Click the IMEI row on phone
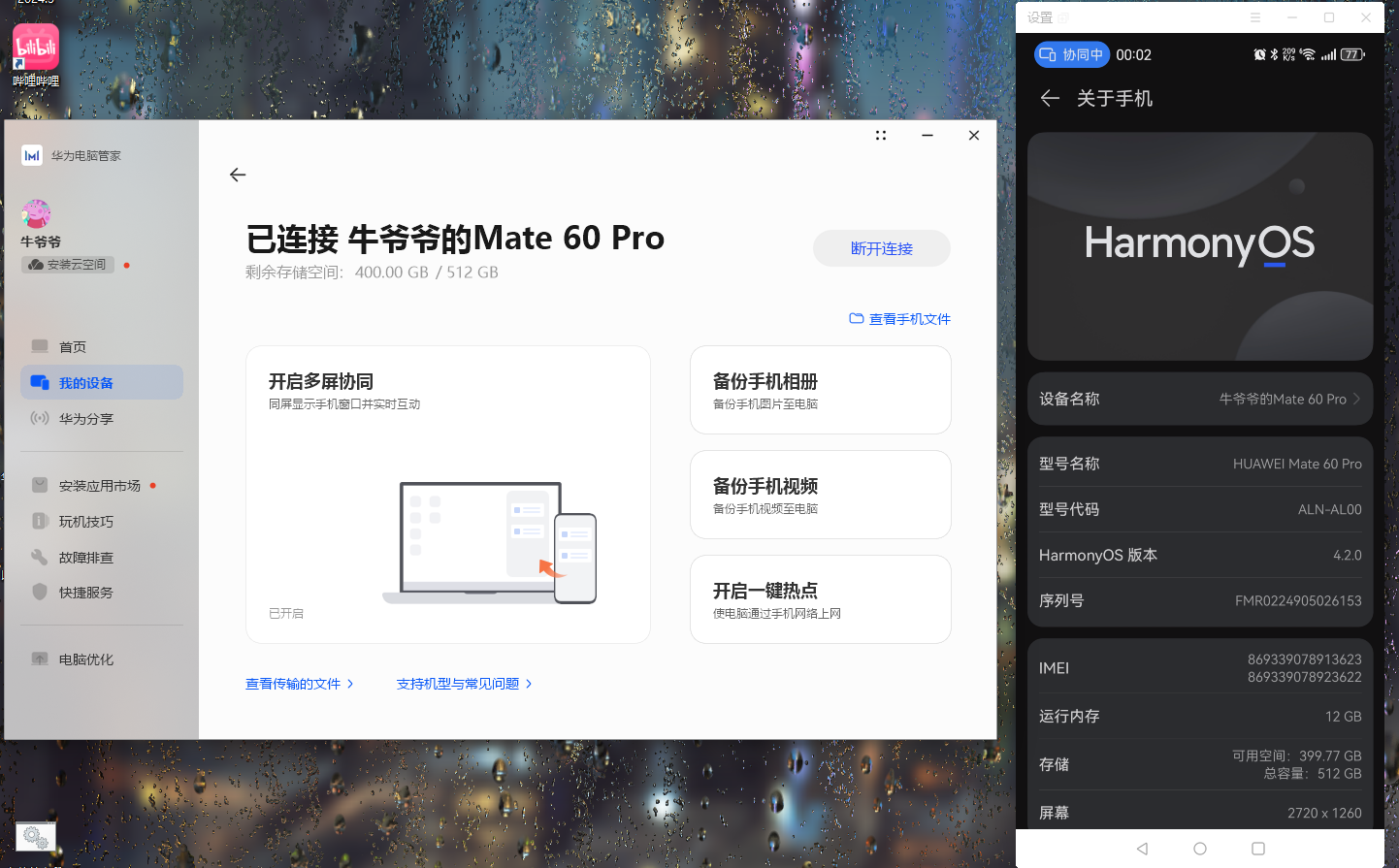Image resolution: width=1399 pixels, height=868 pixels. 1200,667
